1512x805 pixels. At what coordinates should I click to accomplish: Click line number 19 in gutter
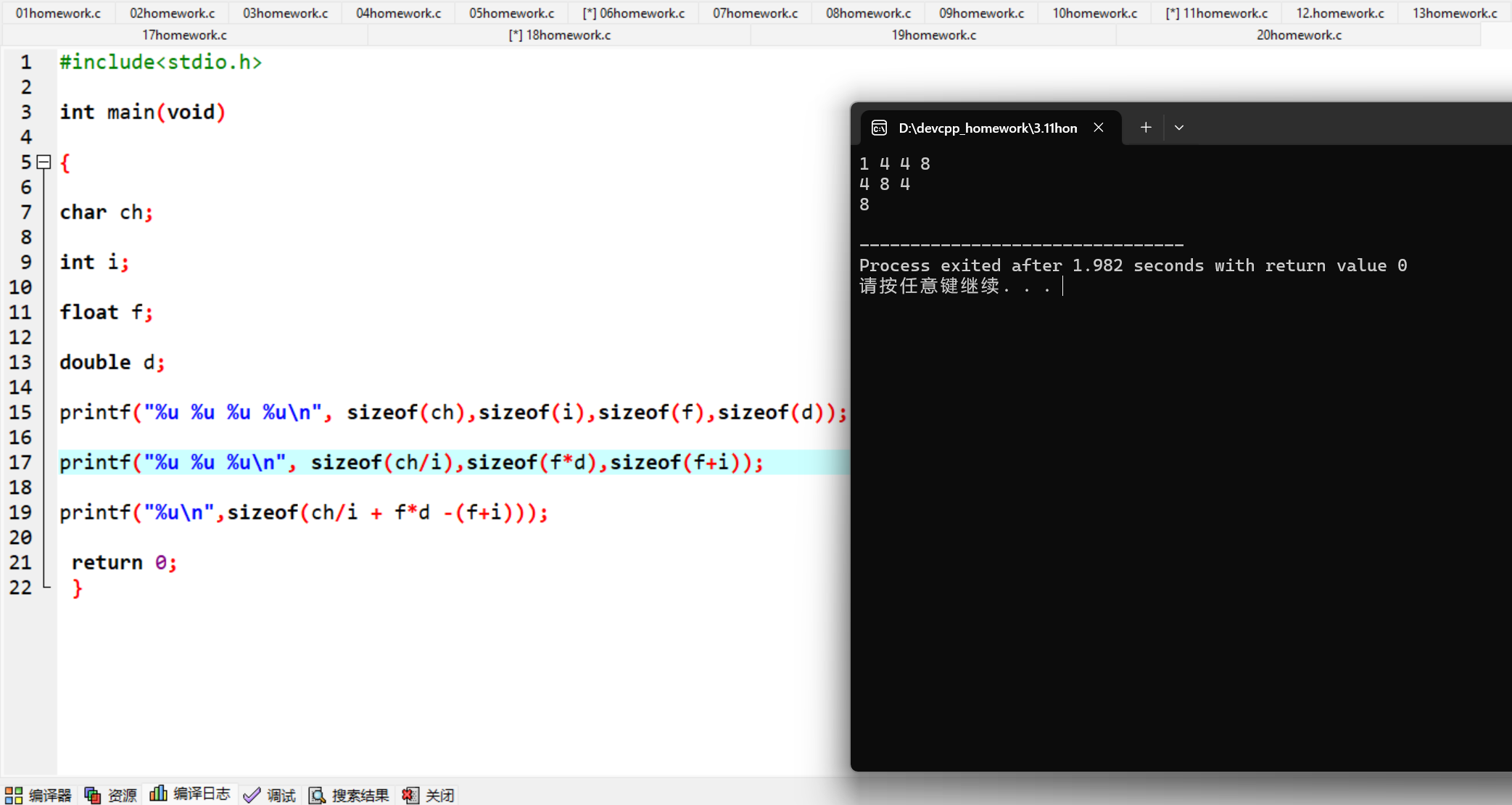20,512
